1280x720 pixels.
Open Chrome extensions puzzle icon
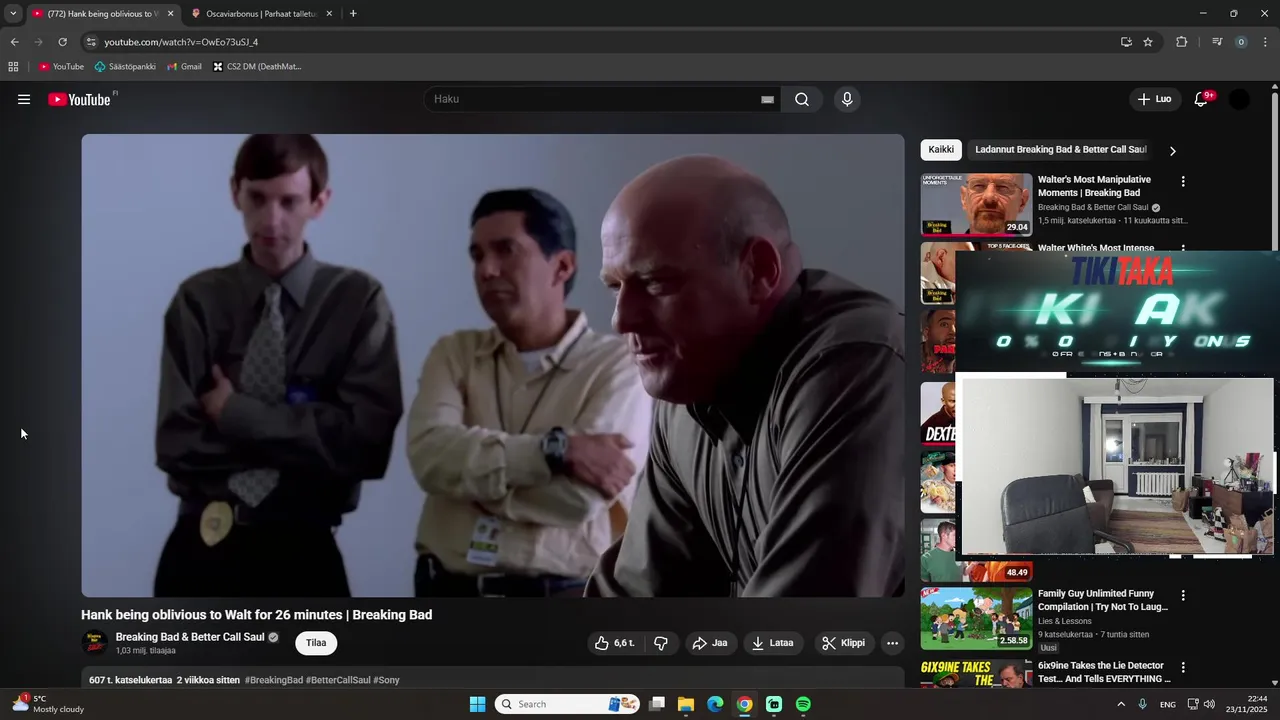click(1182, 42)
